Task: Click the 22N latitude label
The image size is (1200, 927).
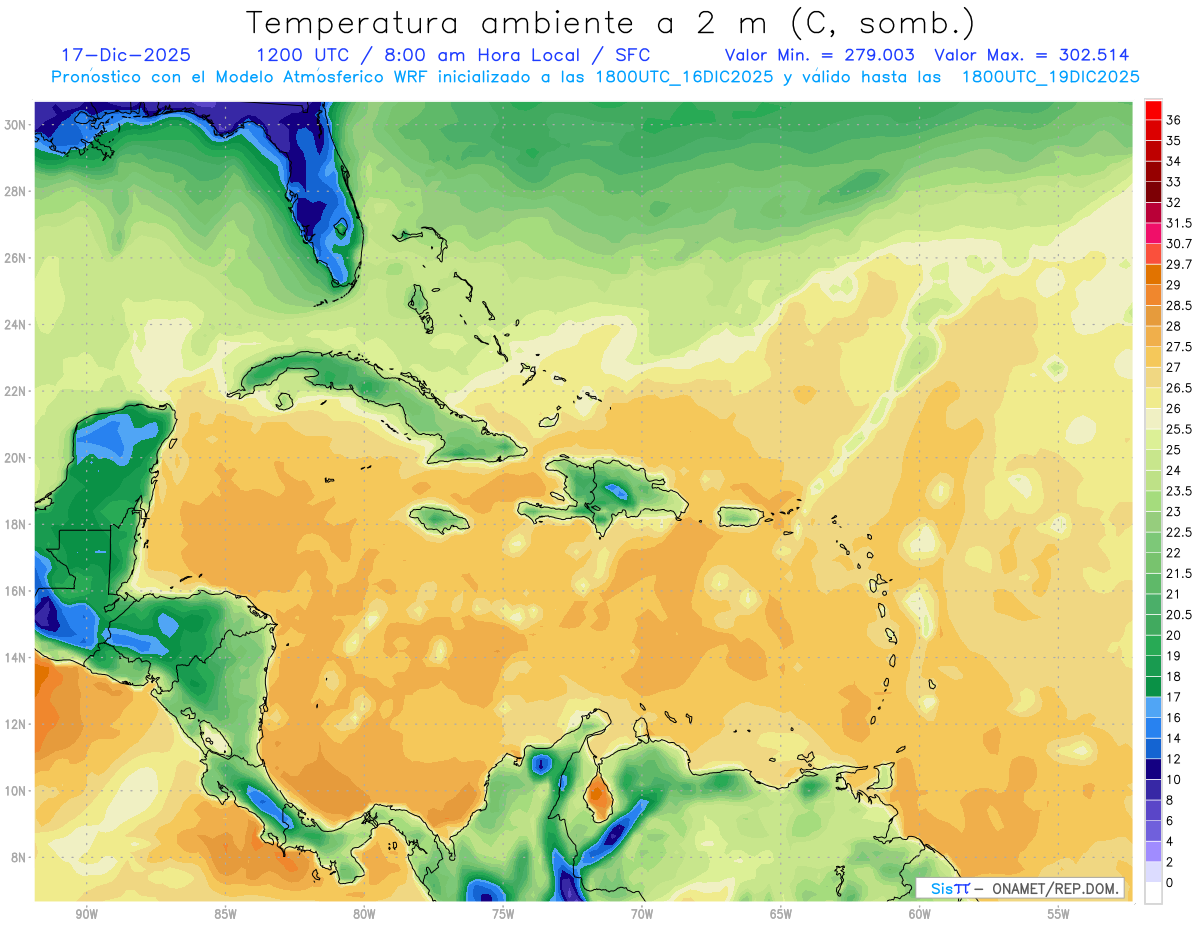Action: click(x=16, y=391)
